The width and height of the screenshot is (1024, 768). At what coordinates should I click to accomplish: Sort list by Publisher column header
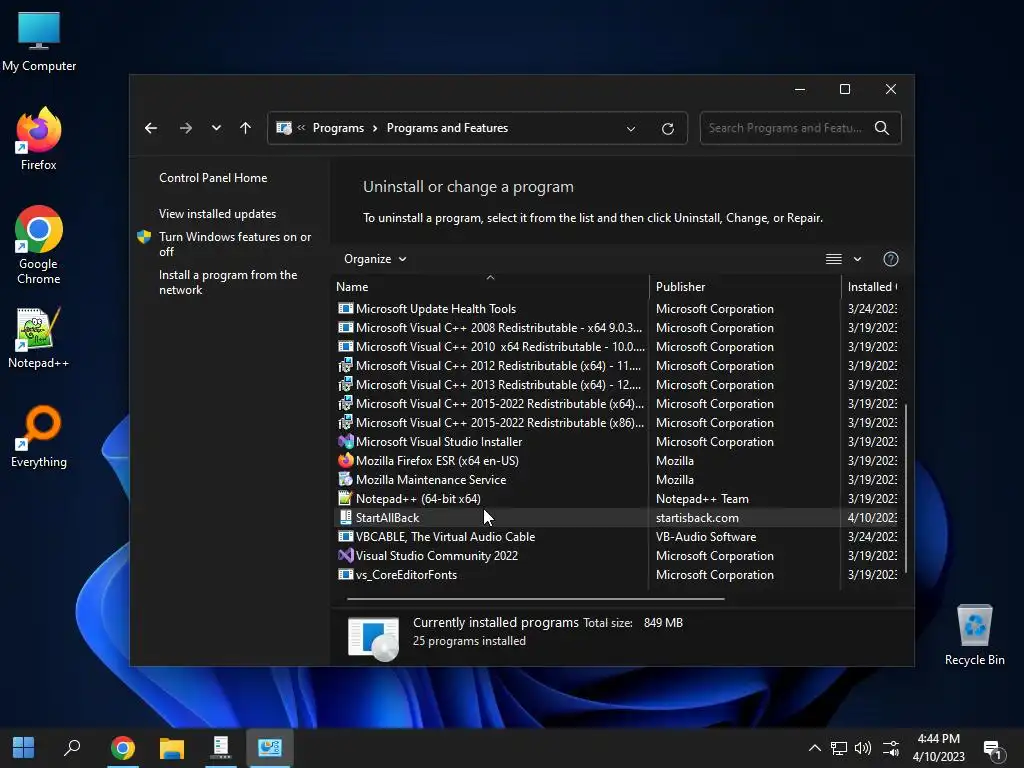click(745, 287)
